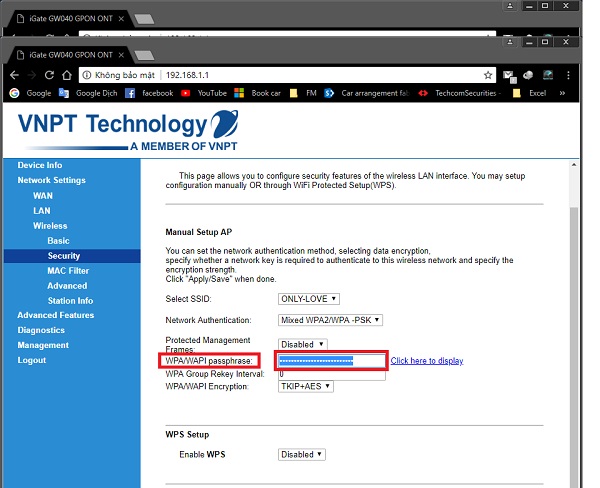Bookmark this page with the star icon
The height and width of the screenshot is (488, 600).
pos(488,75)
